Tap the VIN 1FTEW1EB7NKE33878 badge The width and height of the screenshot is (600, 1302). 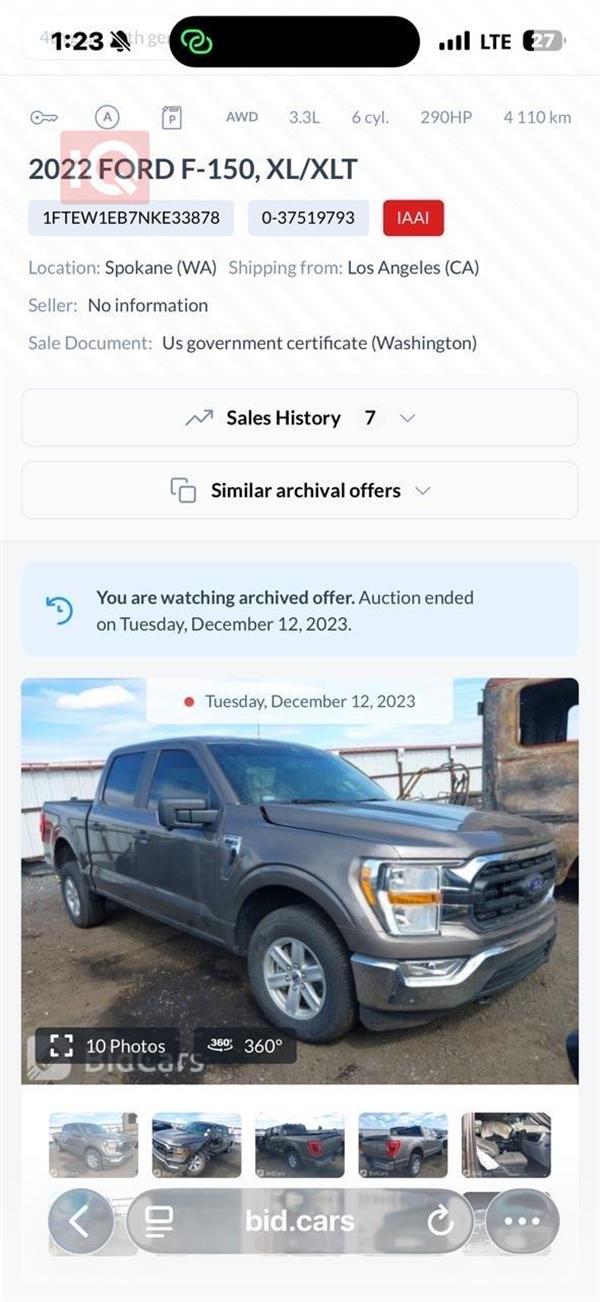coord(131,217)
